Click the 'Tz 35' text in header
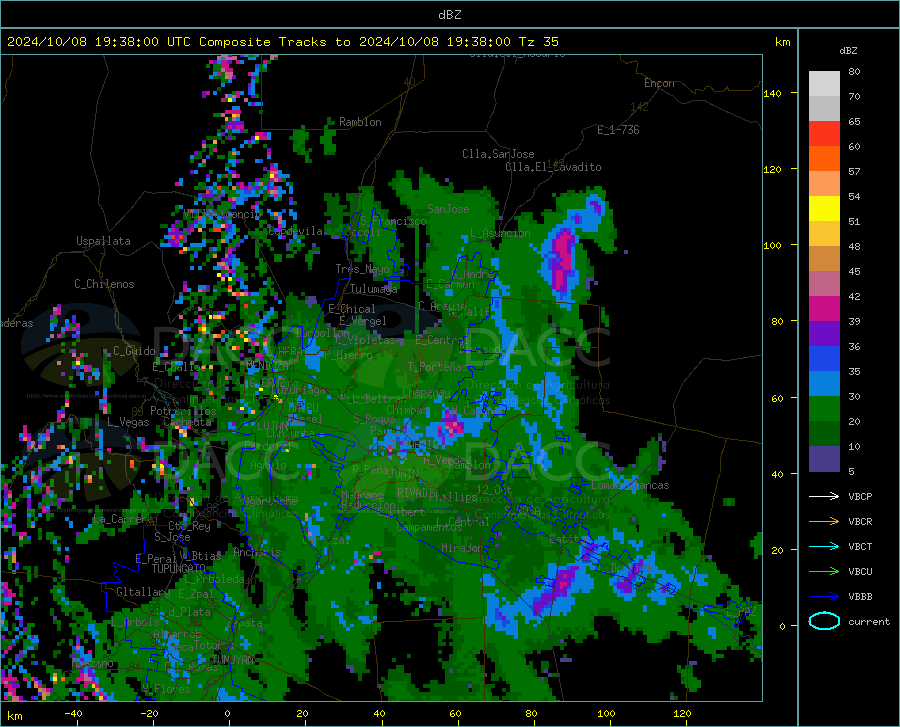900x727 pixels. (x=538, y=42)
